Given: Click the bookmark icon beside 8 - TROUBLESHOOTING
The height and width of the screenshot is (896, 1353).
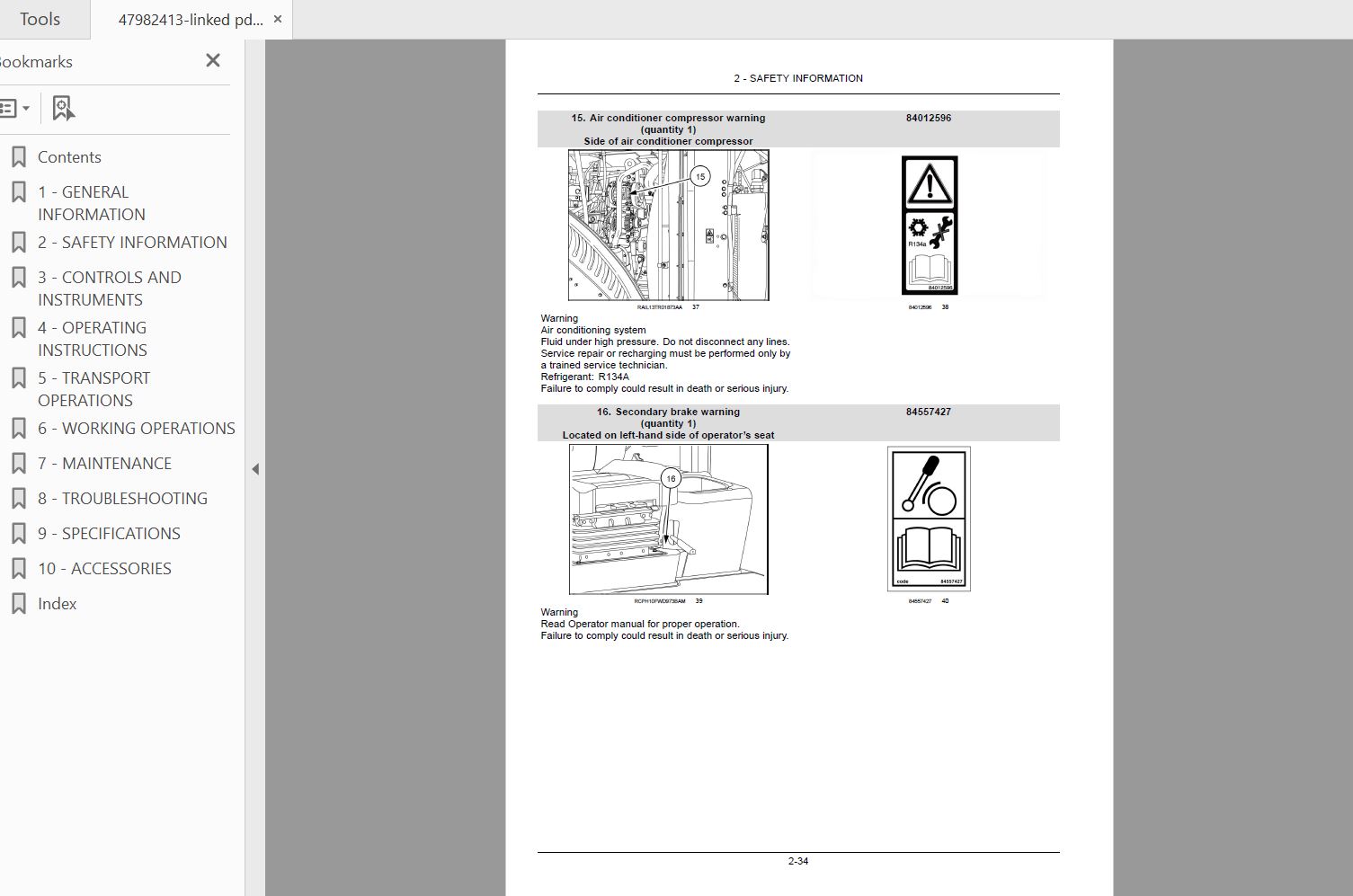Looking at the screenshot, I should pyautogui.click(x=19, y=499).
